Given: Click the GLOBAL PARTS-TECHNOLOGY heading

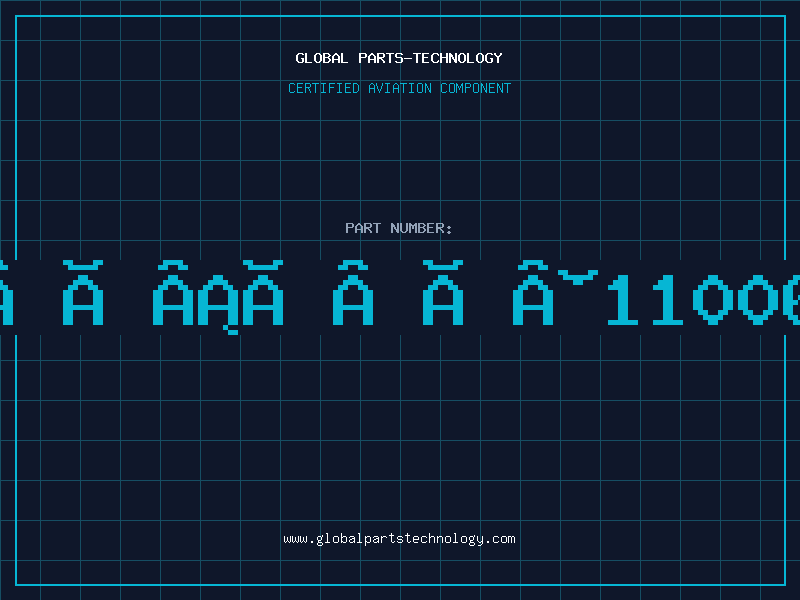Looking at the screenshot, I should click(399, 58).
